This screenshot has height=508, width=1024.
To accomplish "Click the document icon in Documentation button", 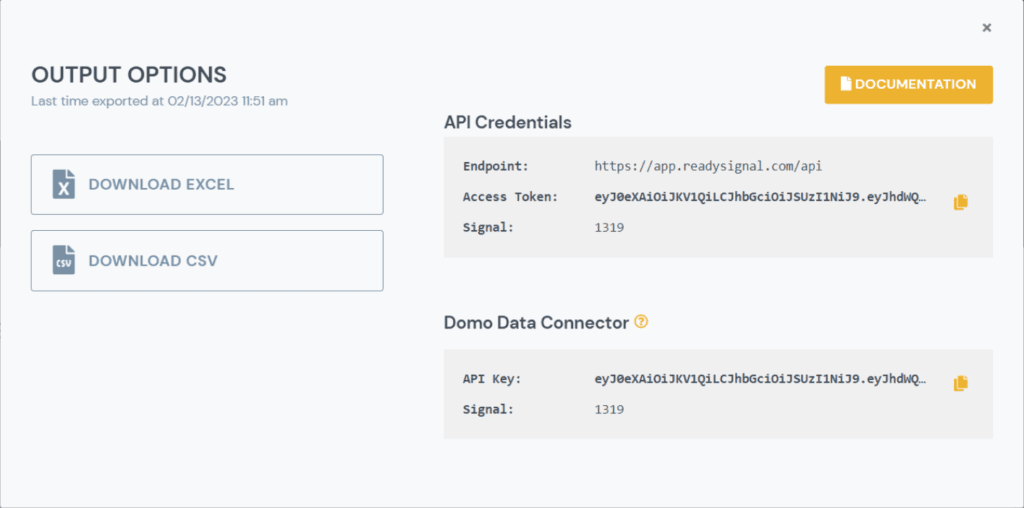I will click(x=845, y=85).
